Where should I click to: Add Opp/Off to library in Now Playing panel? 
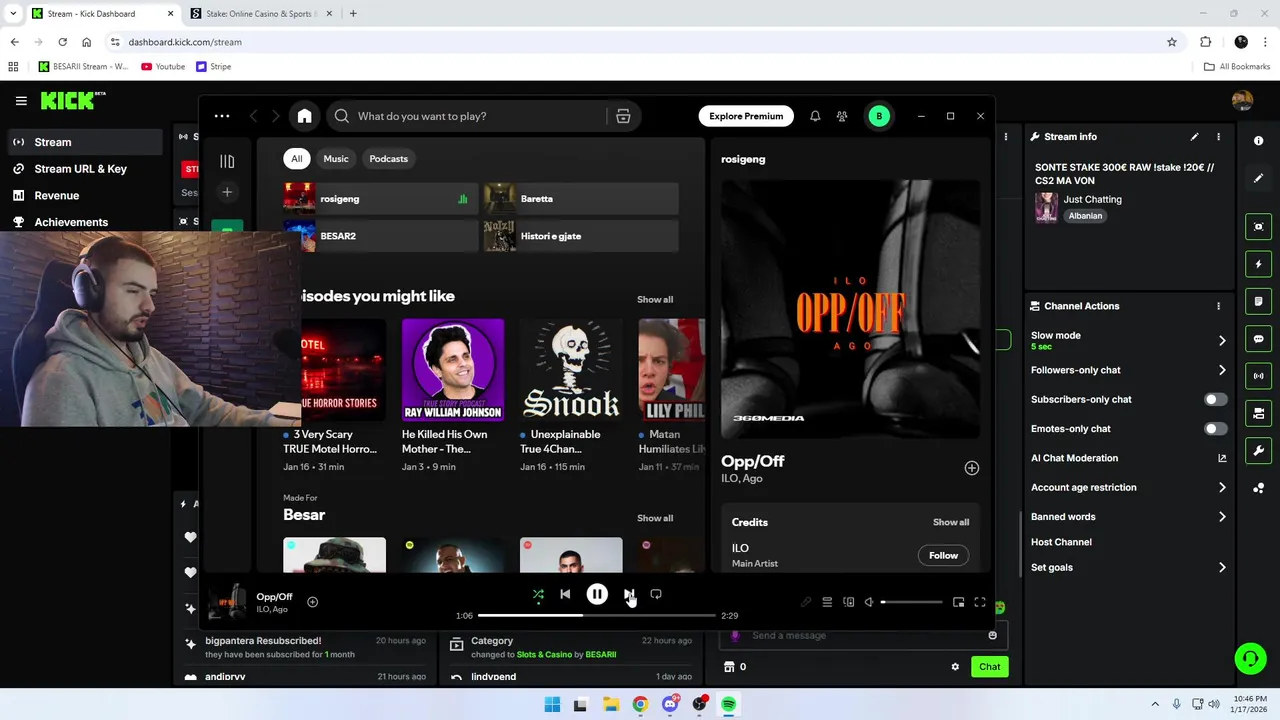971,468
